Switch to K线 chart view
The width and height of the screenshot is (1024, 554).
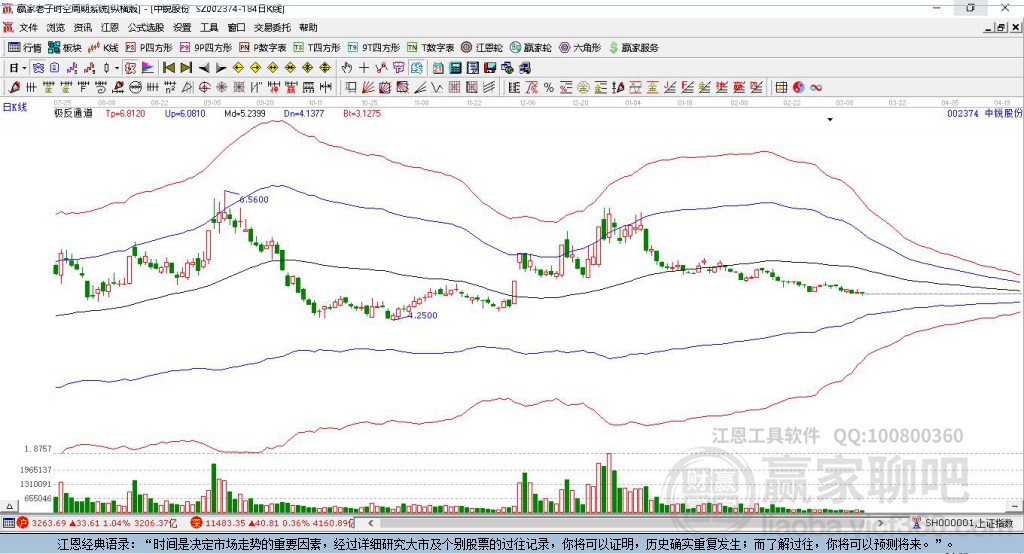click(x=104, y=48)
